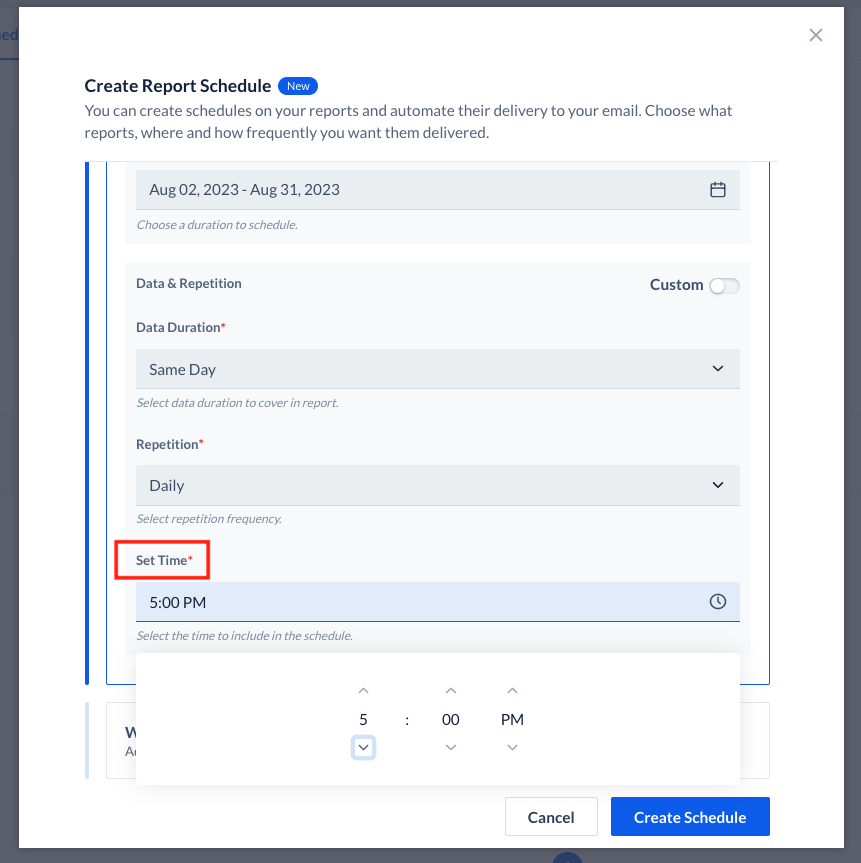Screen dimensions: 861x863
Task: Click the New badge next to the title
Action: [x=297, y=85]
